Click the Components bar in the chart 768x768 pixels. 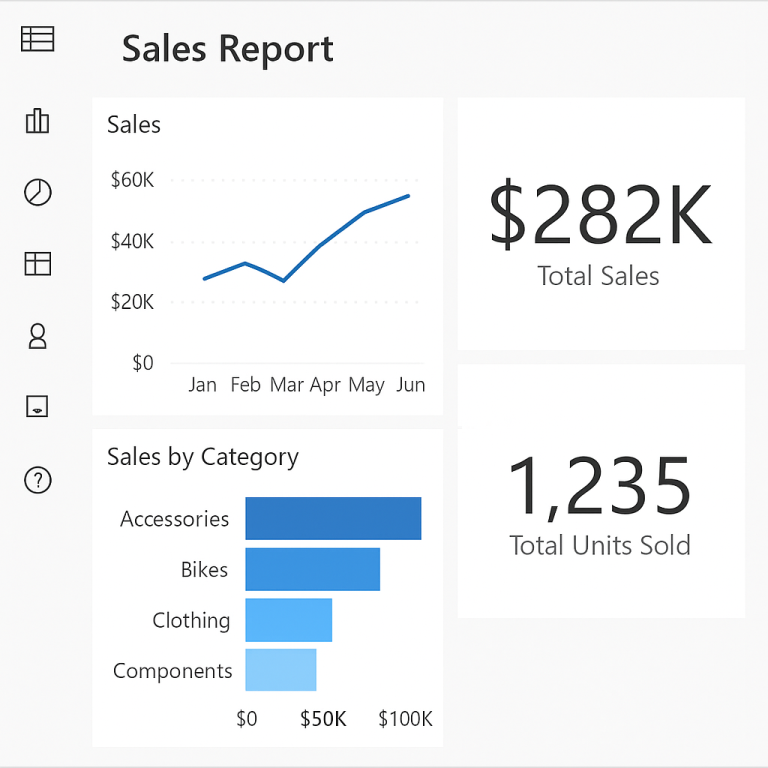point(280,670)
